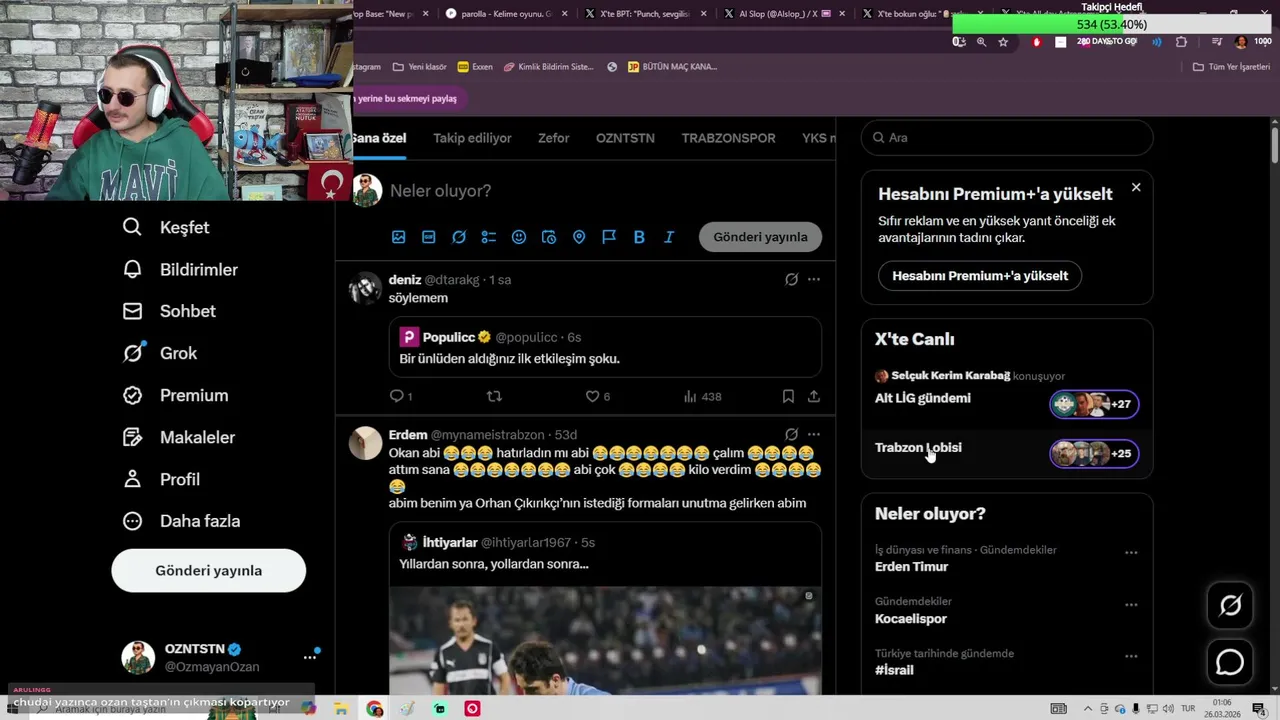Image resolution: width=1280 pixels, height=720 pixels.
Task: Open emoji picker in composer
Action: tap(519, 237)
